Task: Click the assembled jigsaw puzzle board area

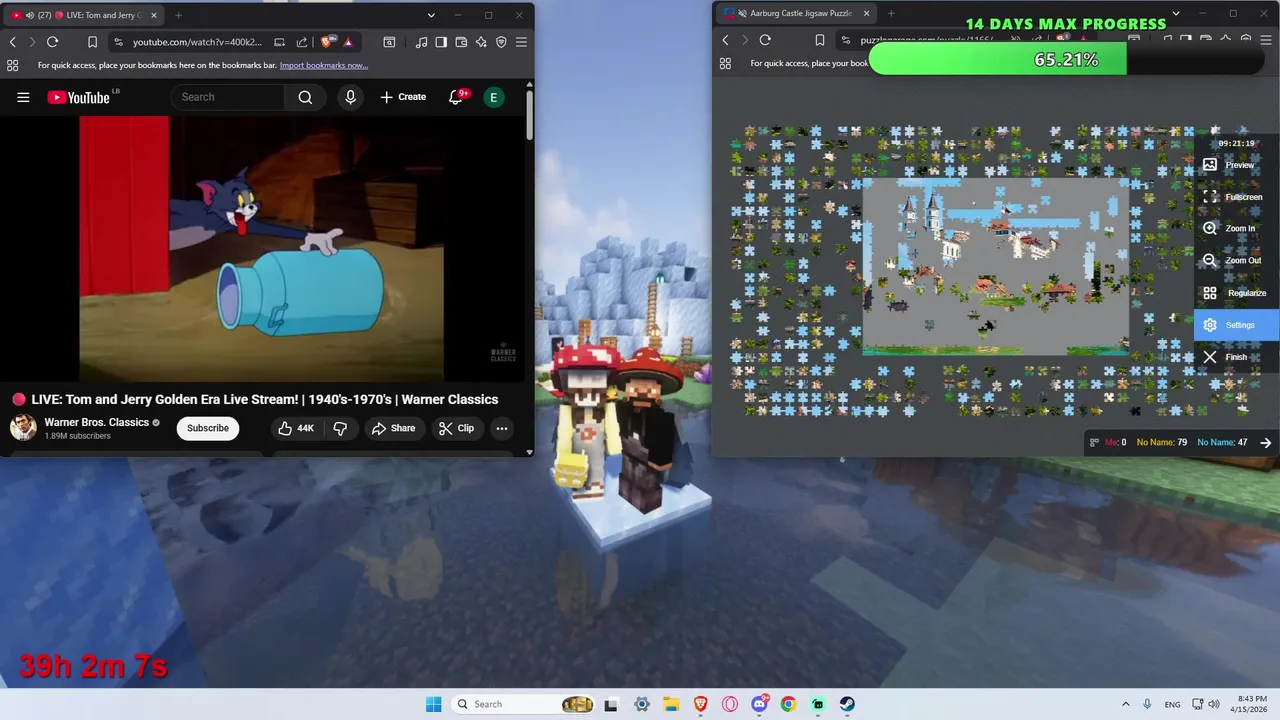Action: click(x=995, y=266)
